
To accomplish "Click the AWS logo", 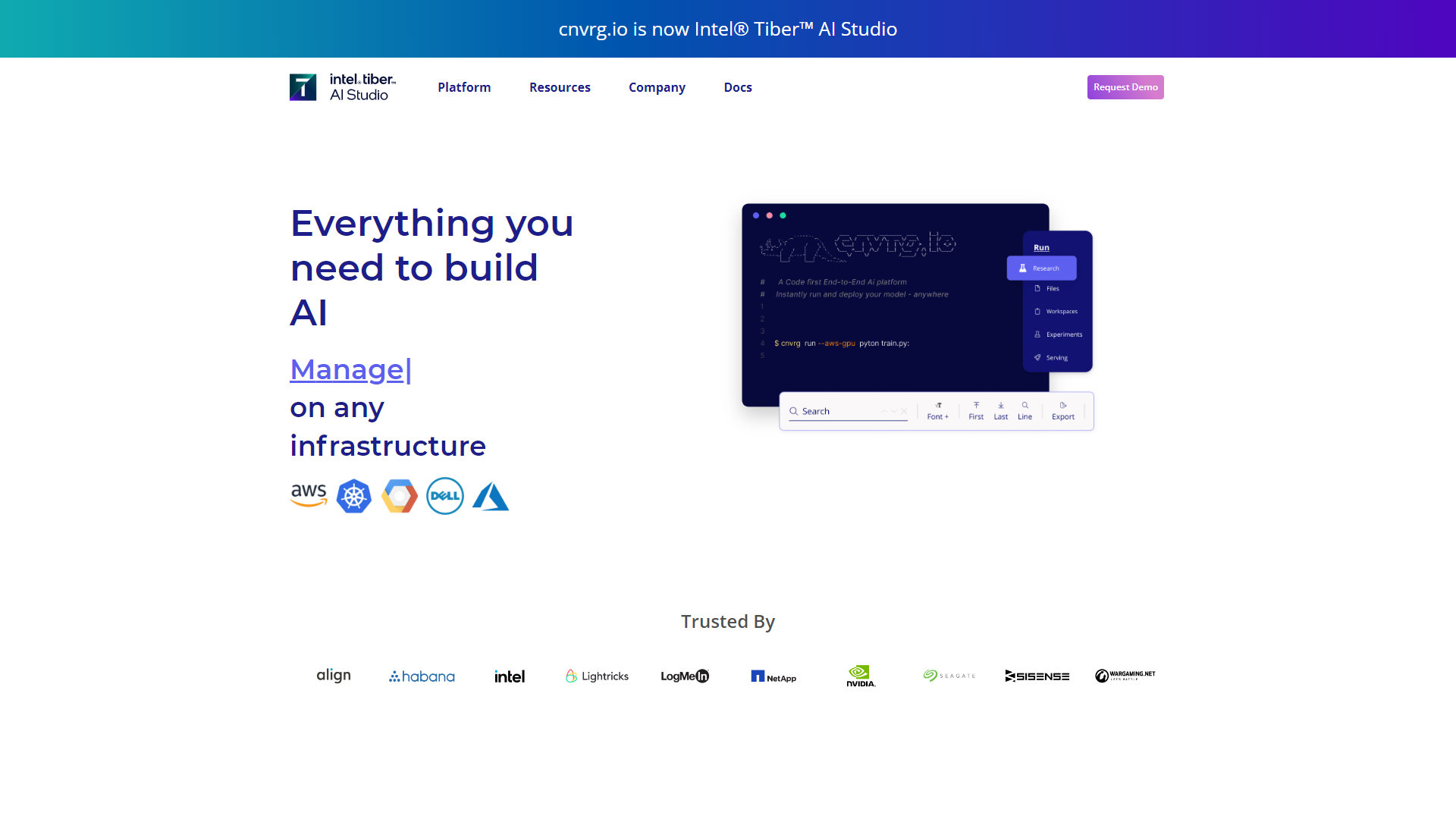I will pos(309,496).
